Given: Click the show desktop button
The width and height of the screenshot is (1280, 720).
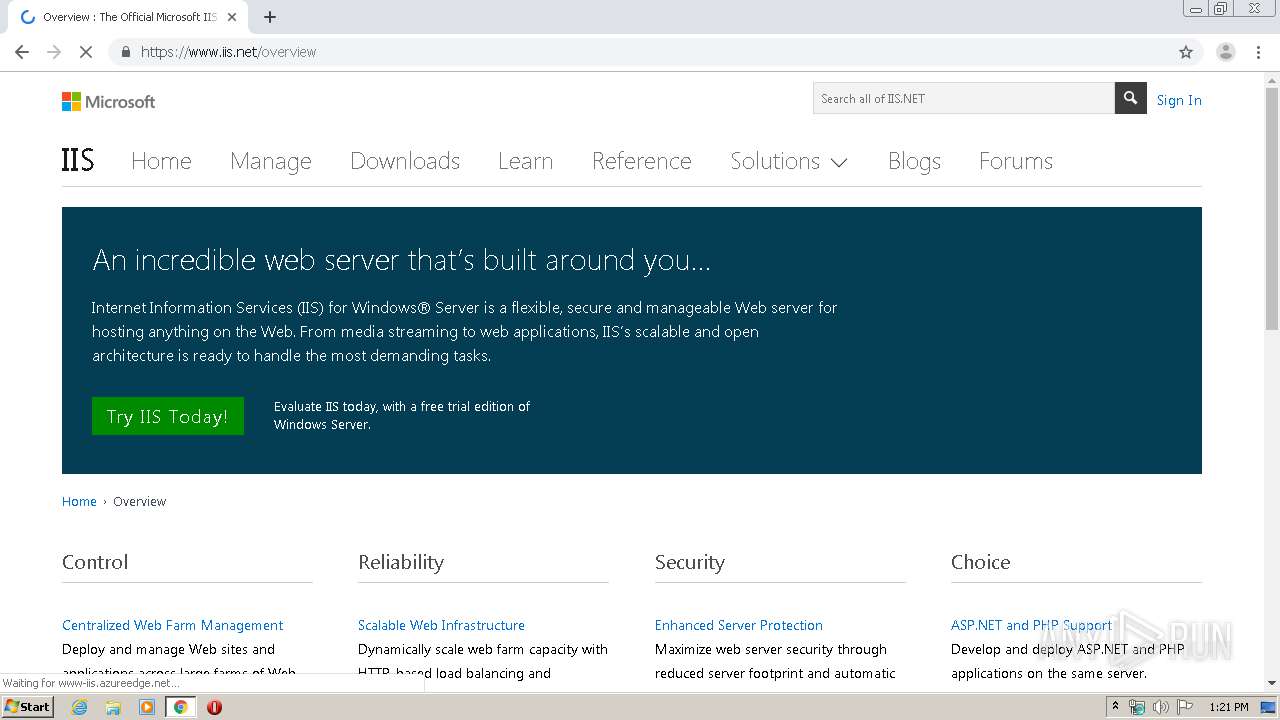Looking at the screenshot, I should (x=1269, y=707).
